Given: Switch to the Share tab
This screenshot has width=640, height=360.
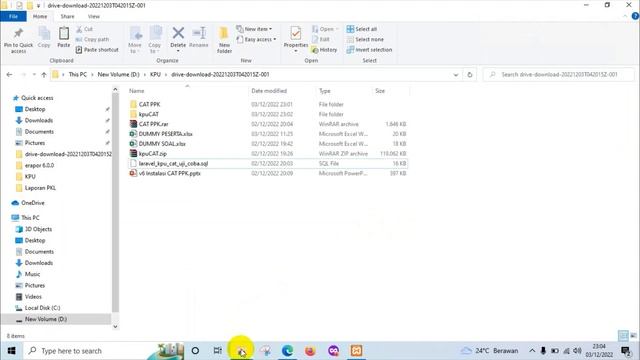Looking at the screenshot, I should pyautogui.click(x=67, y=16).
